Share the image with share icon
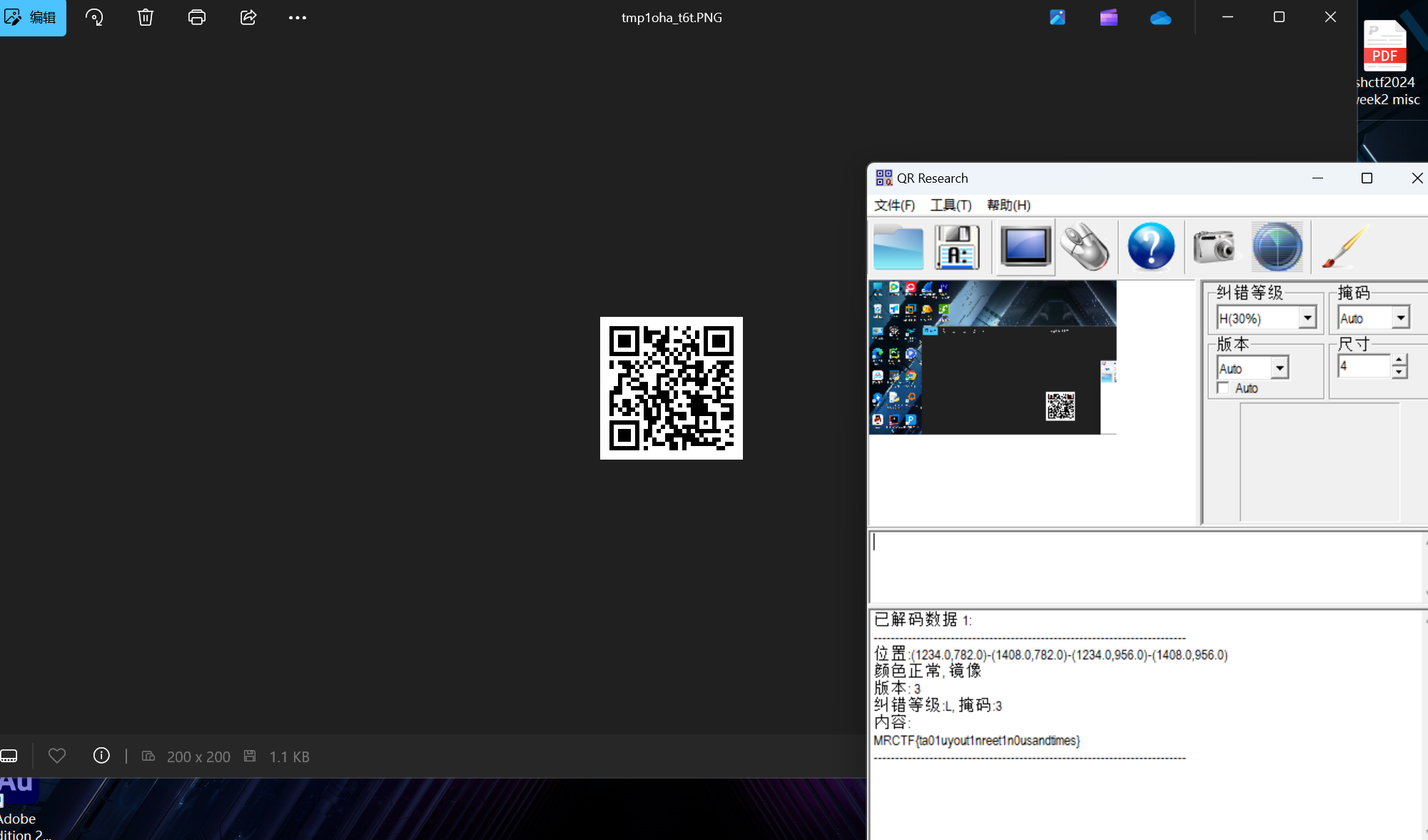1428x840 pixels. [x=248, y=17]
